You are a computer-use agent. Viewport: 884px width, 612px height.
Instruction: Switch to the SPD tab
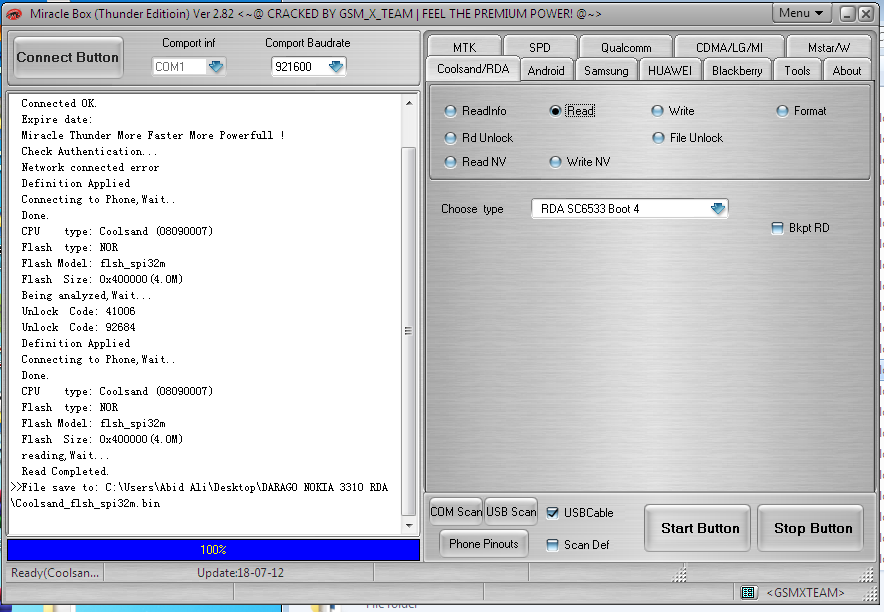540,47
